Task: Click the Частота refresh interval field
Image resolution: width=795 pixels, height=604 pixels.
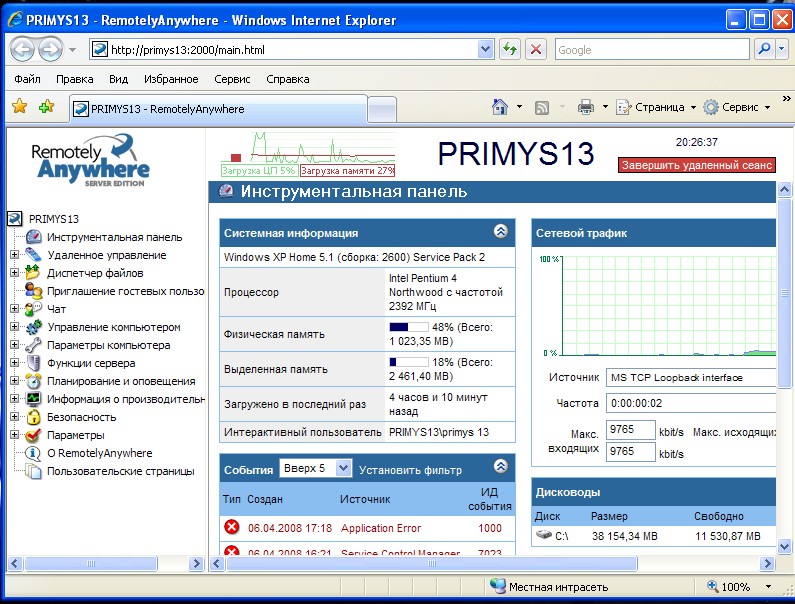Action: tap(691, 403)
